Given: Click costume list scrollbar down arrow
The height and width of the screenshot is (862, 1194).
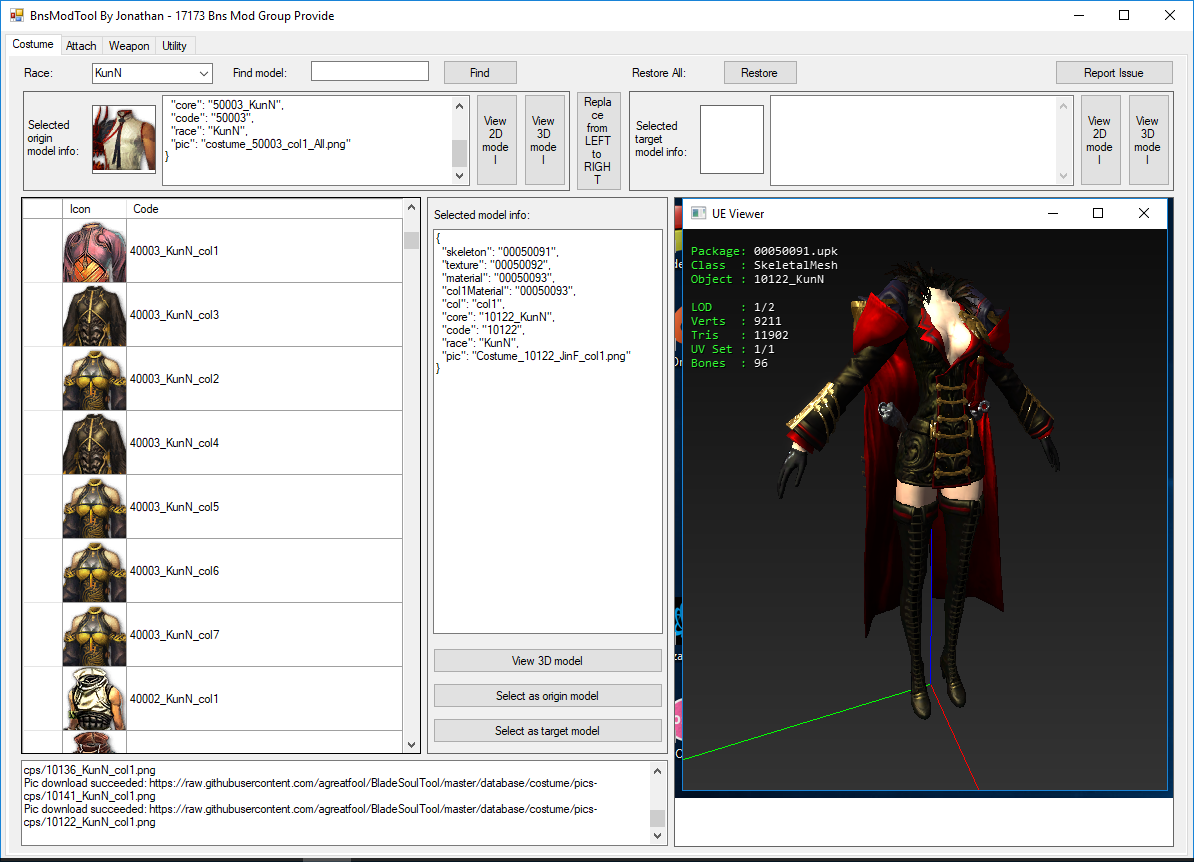Looking at the screenshot, I should [411, 745].
